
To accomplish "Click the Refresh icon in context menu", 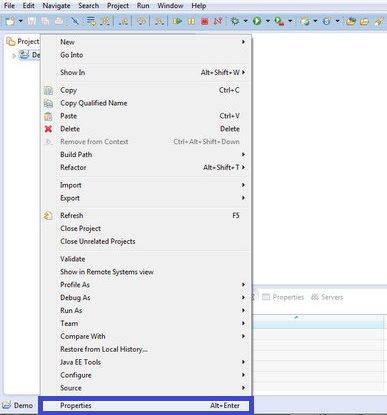I will (x=48, y=216).
